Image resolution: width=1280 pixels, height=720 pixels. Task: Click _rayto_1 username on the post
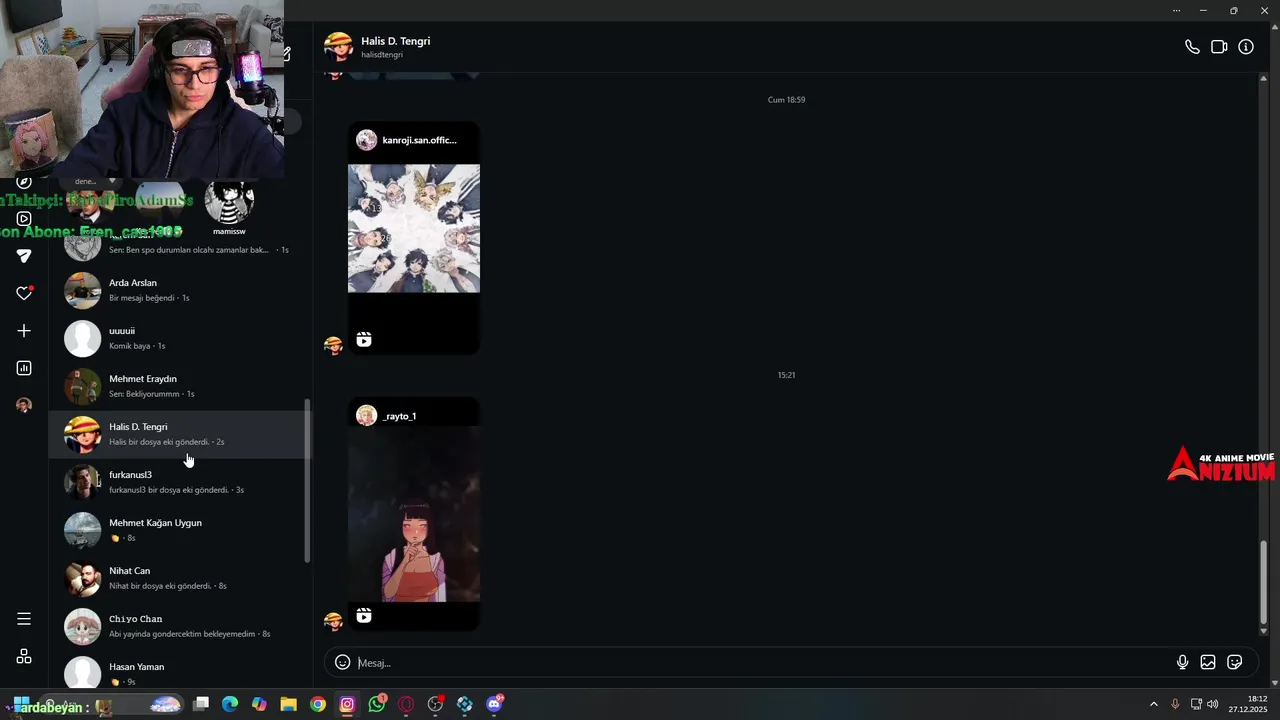pyautogui.click(x=399, y=416)
